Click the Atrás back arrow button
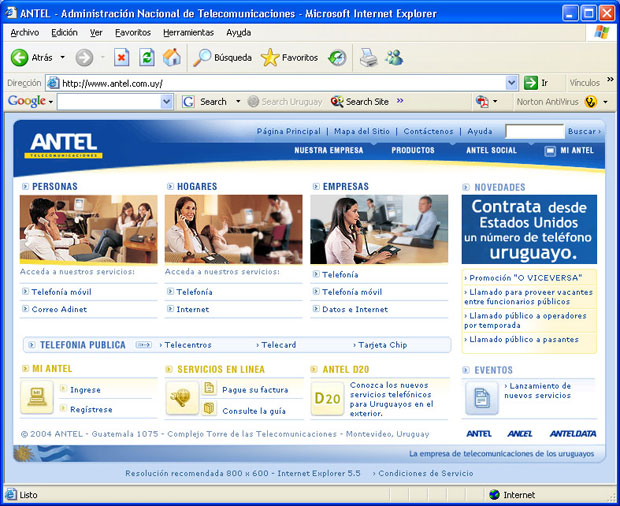Viewport: 620px width, 506px height. click(19, 57)
